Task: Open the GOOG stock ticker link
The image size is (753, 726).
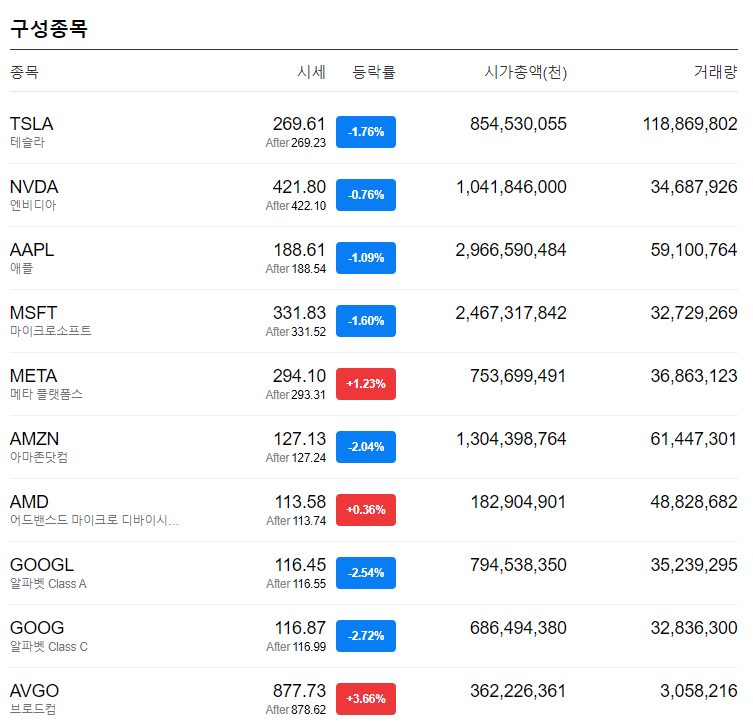Action: pos(37,628)
